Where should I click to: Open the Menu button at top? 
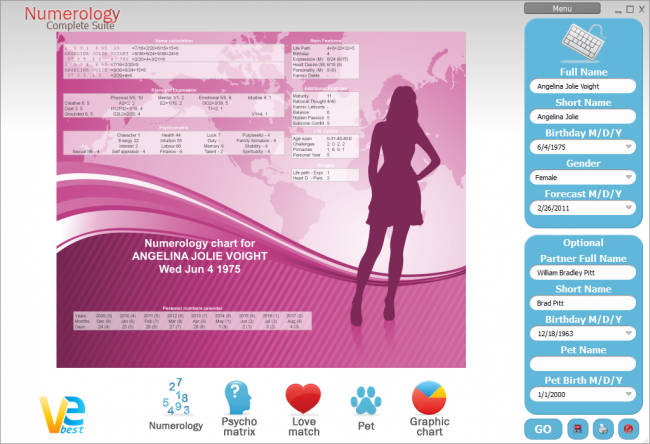[x=562, y=8]
